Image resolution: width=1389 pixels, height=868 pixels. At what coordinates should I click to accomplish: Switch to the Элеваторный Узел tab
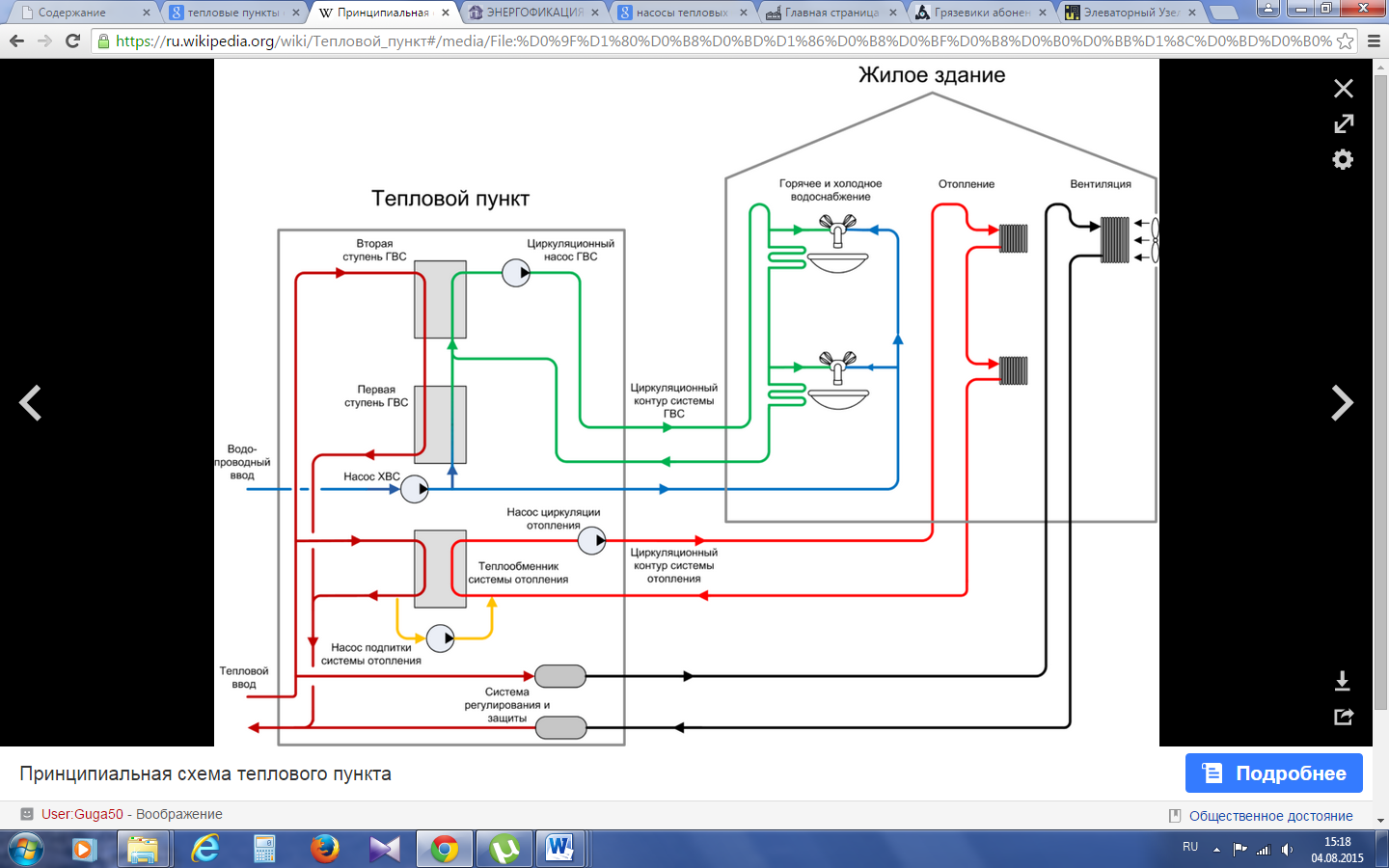[x=1130, y=13]
